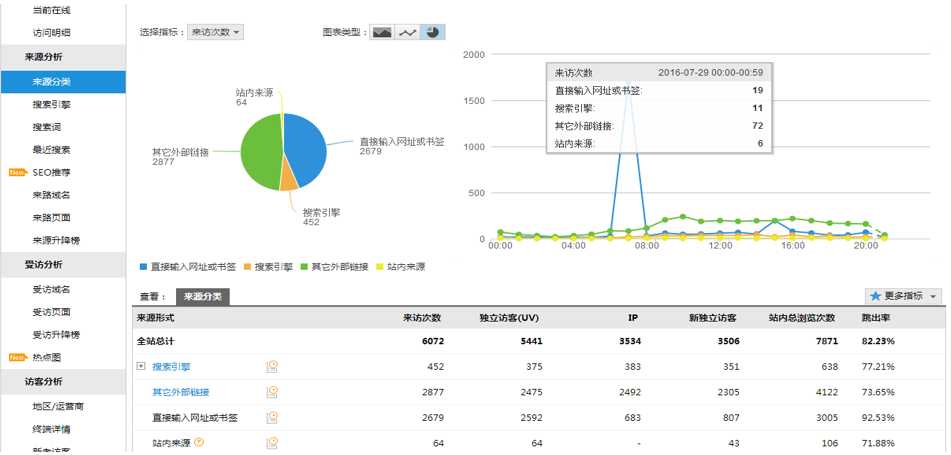Viewport: 951px width, 455px height.
Task: Open 受访升降榜 in sidebar
Action: [x=56, y=335]
